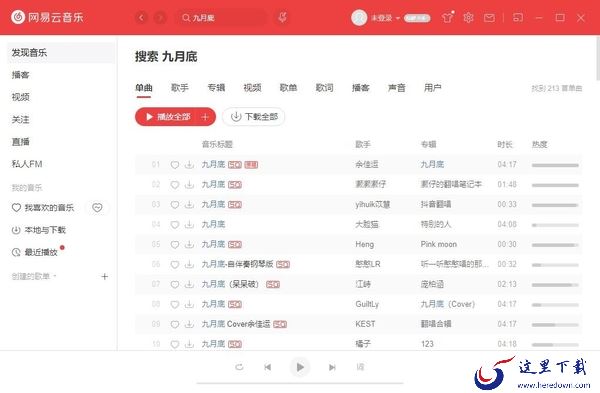Viewport: 600px width, 393px height.
Task: Download song 10 by 橘子
Action: point(189,344)
